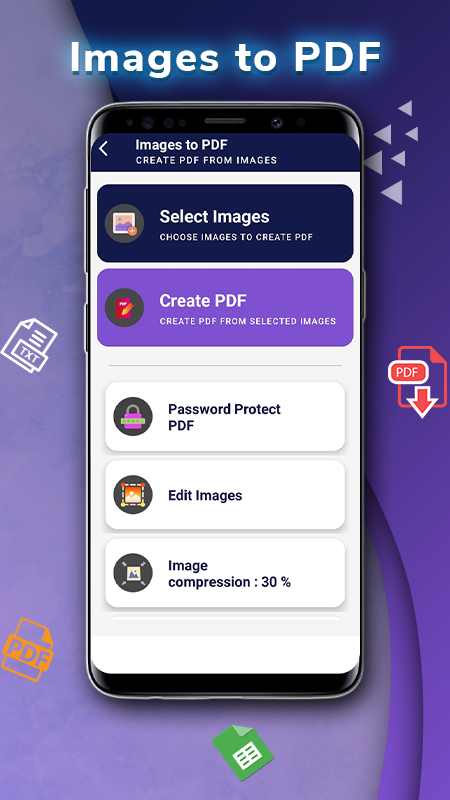Click the large glowing Images to PDF banner
Screen dimensions: 450x800
225,57
